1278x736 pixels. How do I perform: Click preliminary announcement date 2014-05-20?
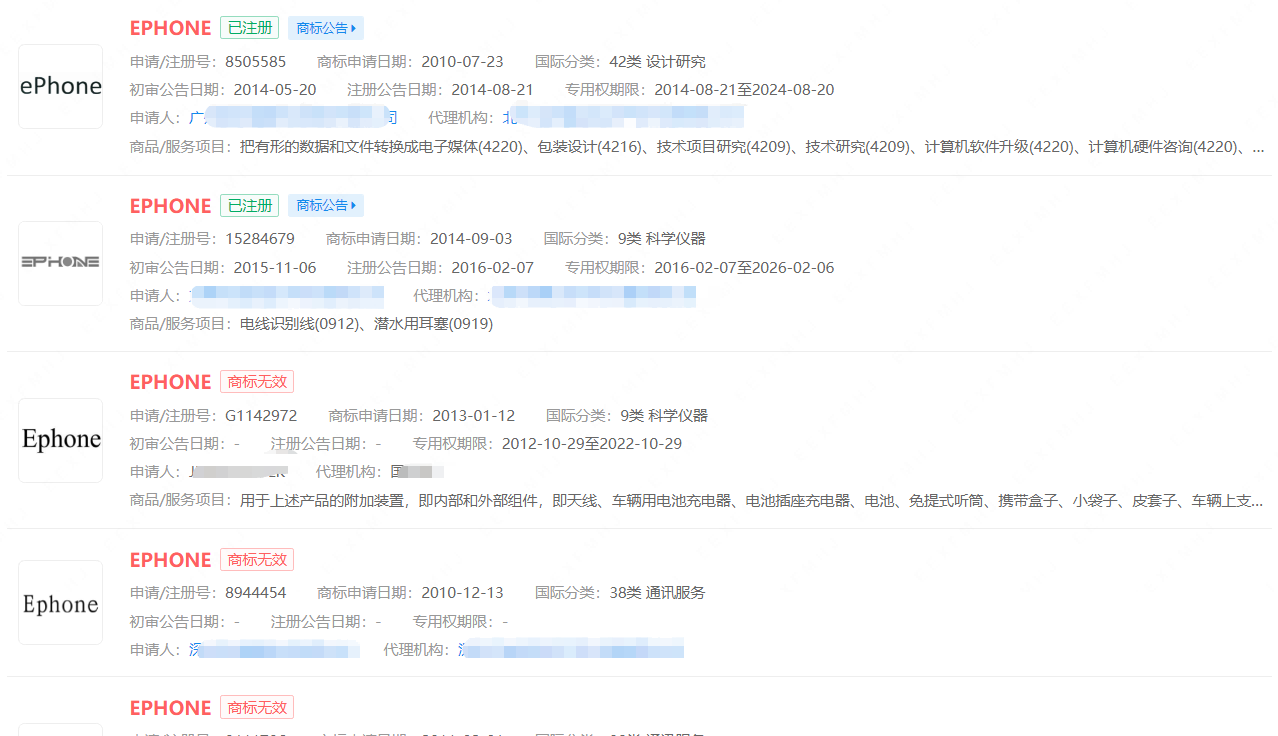click(x=275, y=90)
